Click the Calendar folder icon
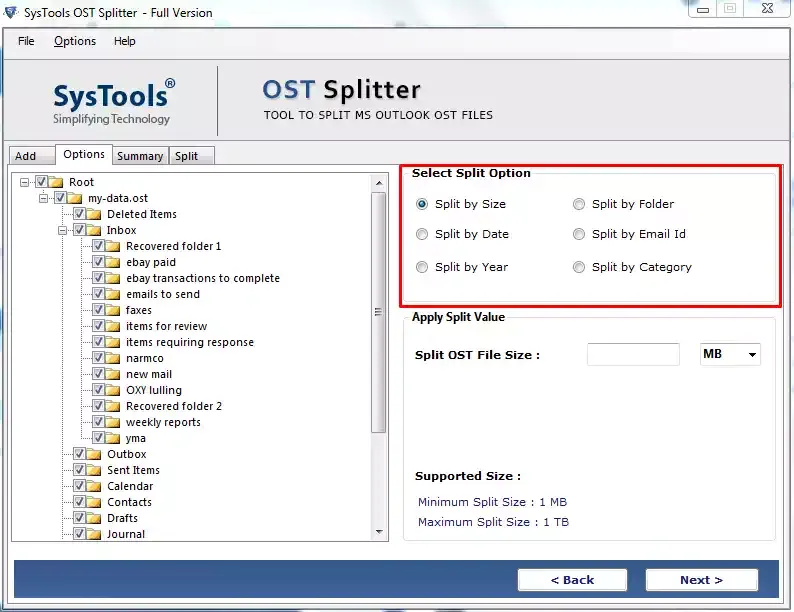The width and height of the screenshot is (794, 612). point(94,486)
